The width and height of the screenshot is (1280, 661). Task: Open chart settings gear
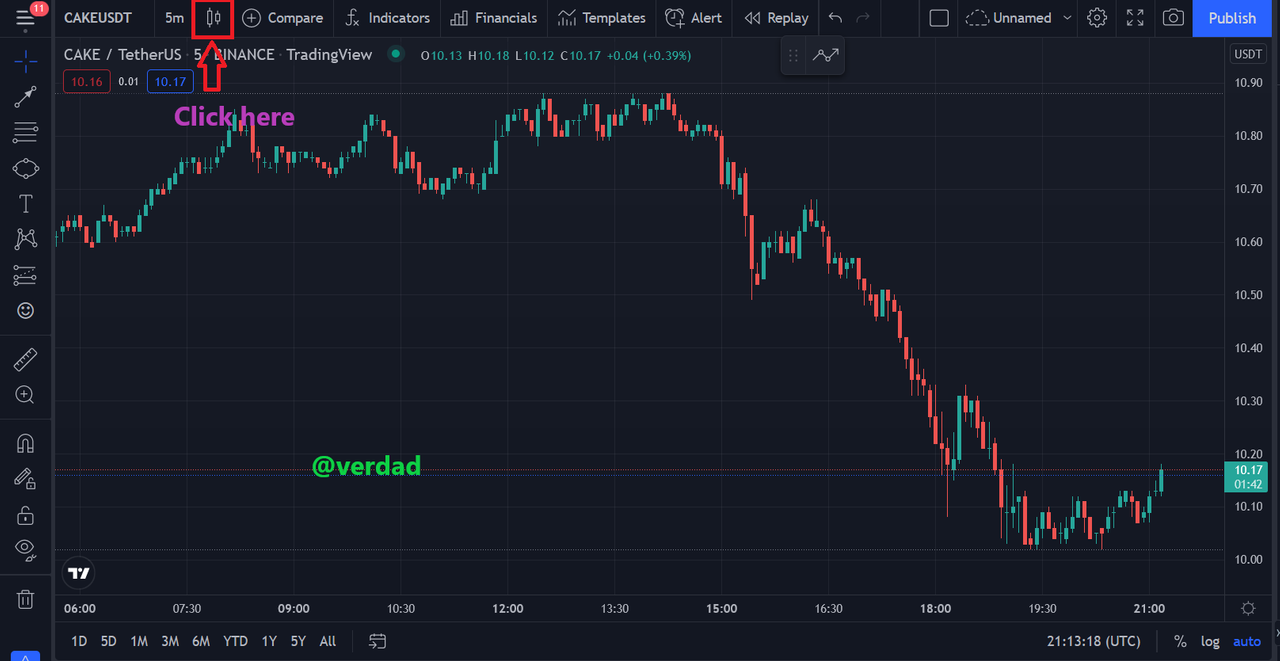[x=1097, y=18]
